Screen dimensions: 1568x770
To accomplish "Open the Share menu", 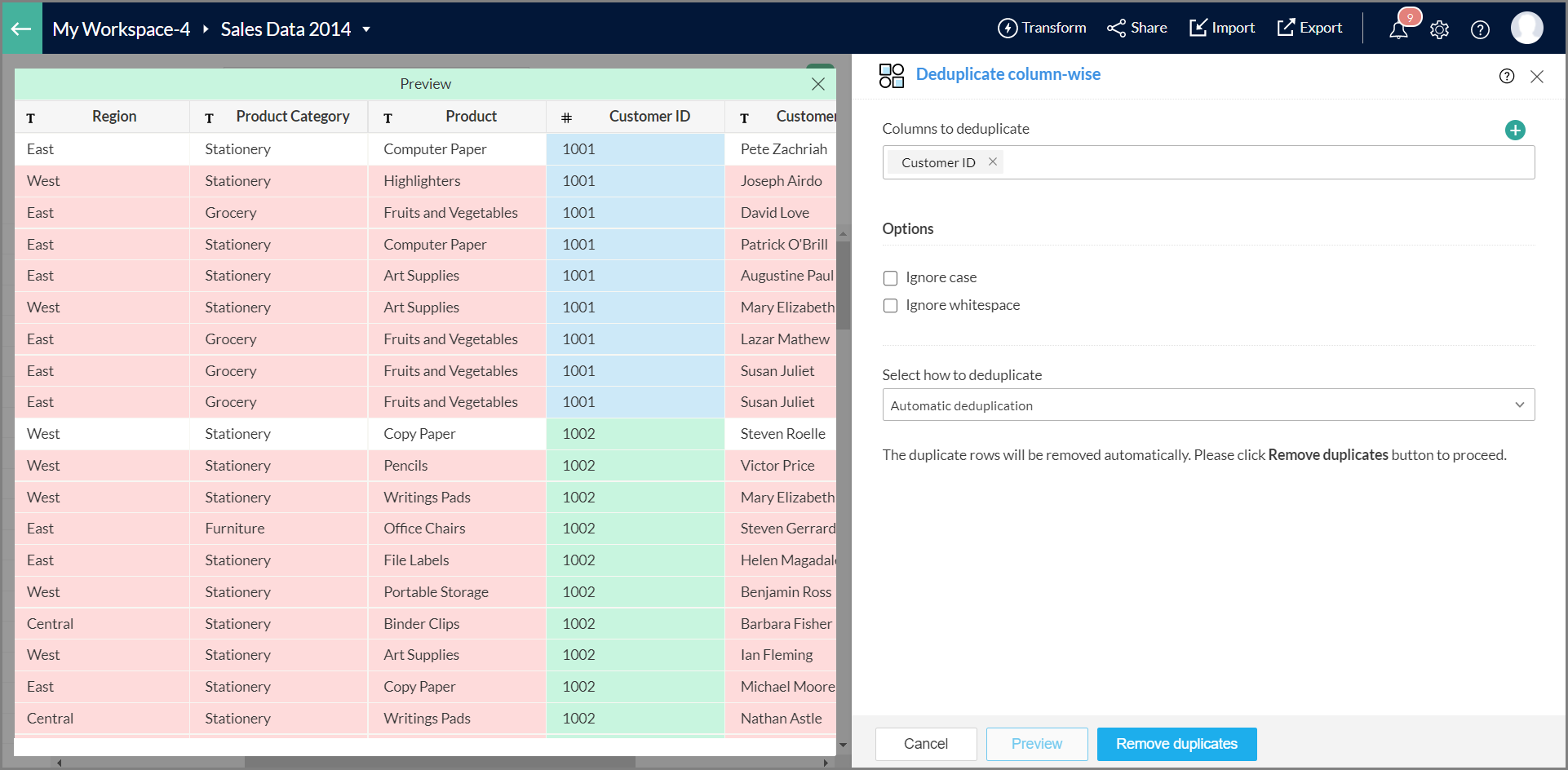I will pyautogui.click(x=1137, y=29).
